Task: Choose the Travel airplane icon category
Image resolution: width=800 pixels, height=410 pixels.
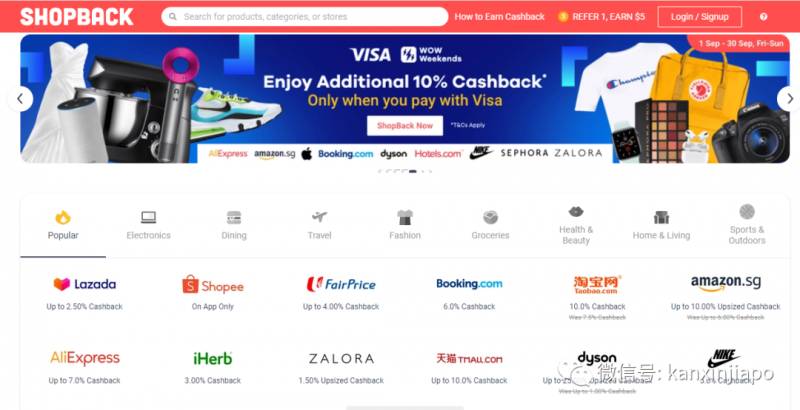Action: point(319,217)
